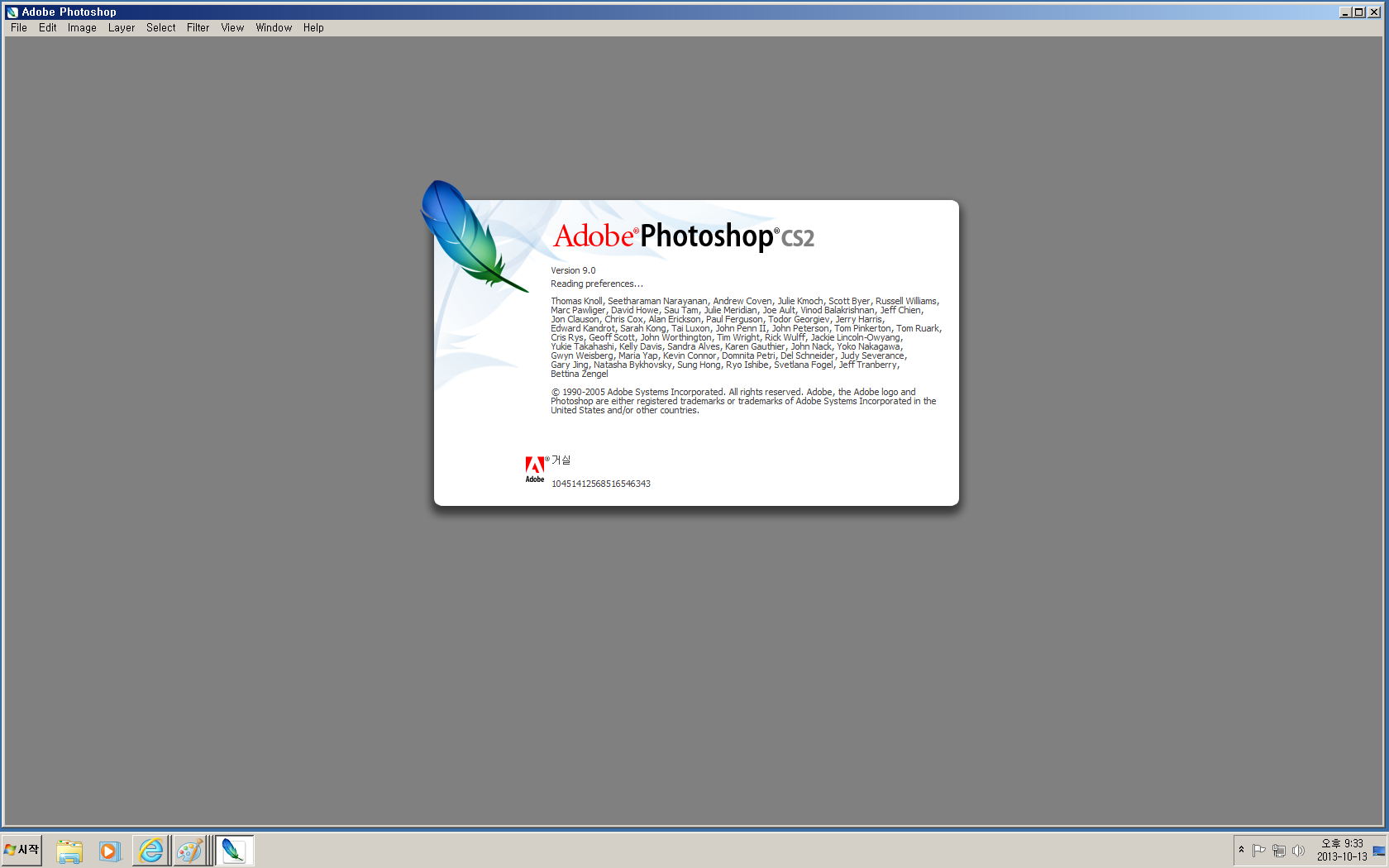Open the View menu
1389x868 pixels.
point(232,27)
